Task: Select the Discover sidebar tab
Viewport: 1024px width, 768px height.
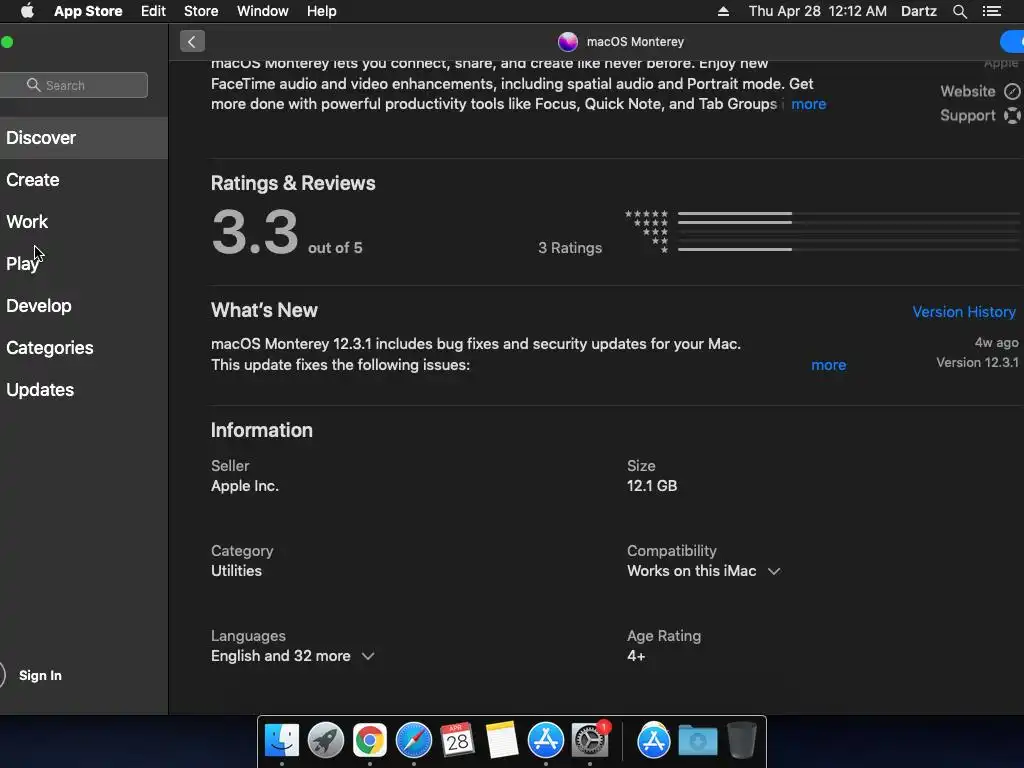Action: [84, 138]
